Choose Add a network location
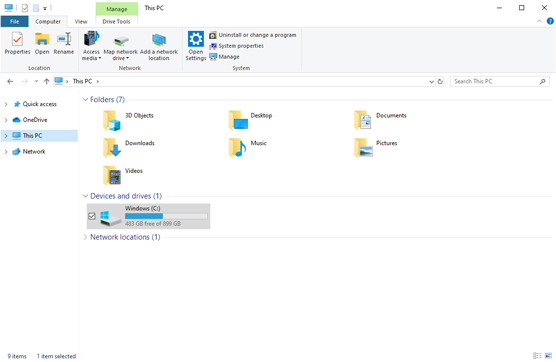 (159, 47)
